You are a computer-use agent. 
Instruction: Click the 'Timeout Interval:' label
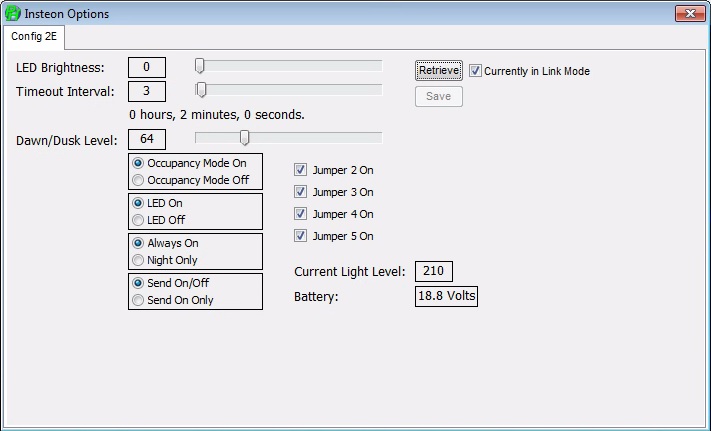pos(65,92)
